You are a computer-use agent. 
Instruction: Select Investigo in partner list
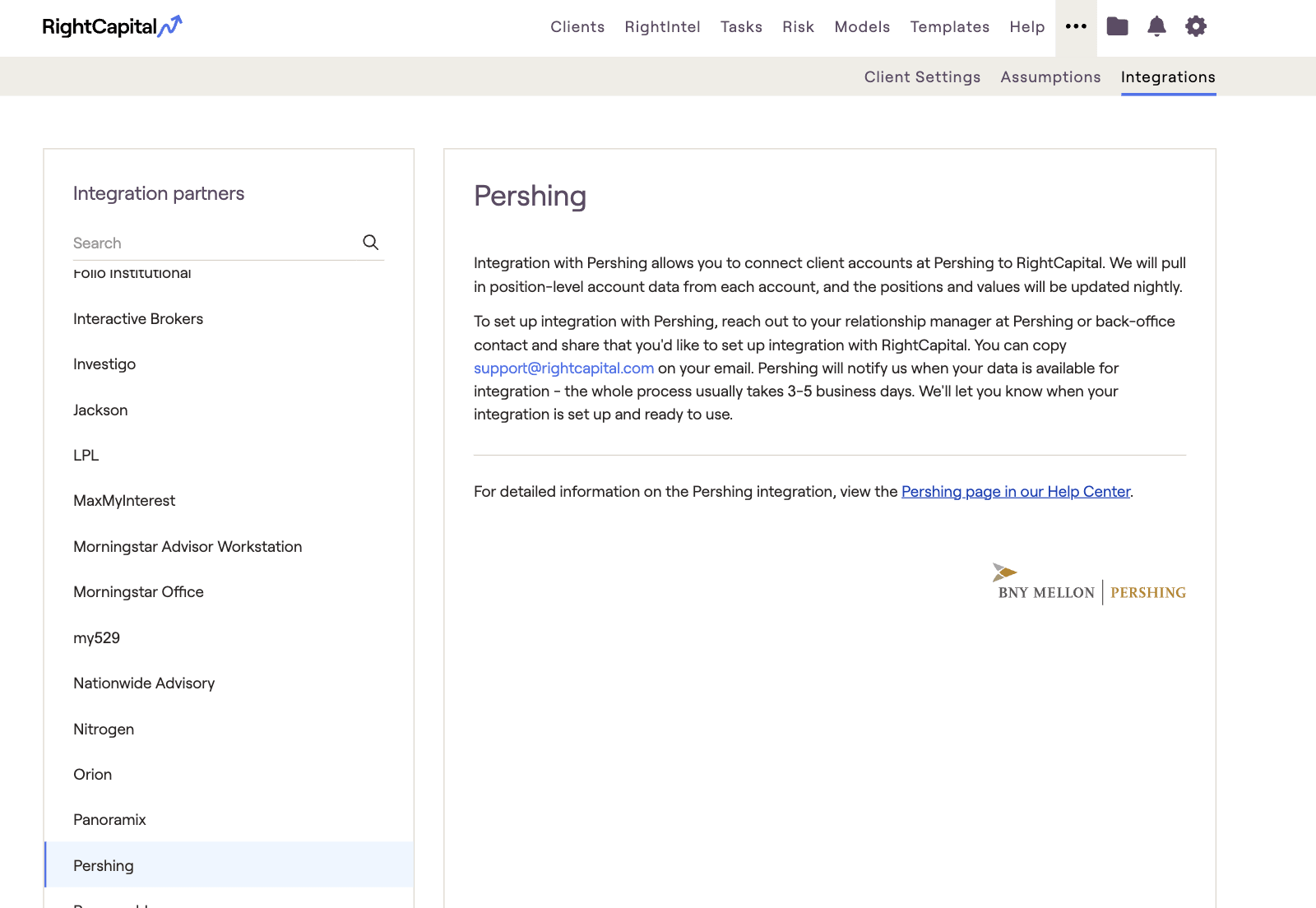[229, 364]
